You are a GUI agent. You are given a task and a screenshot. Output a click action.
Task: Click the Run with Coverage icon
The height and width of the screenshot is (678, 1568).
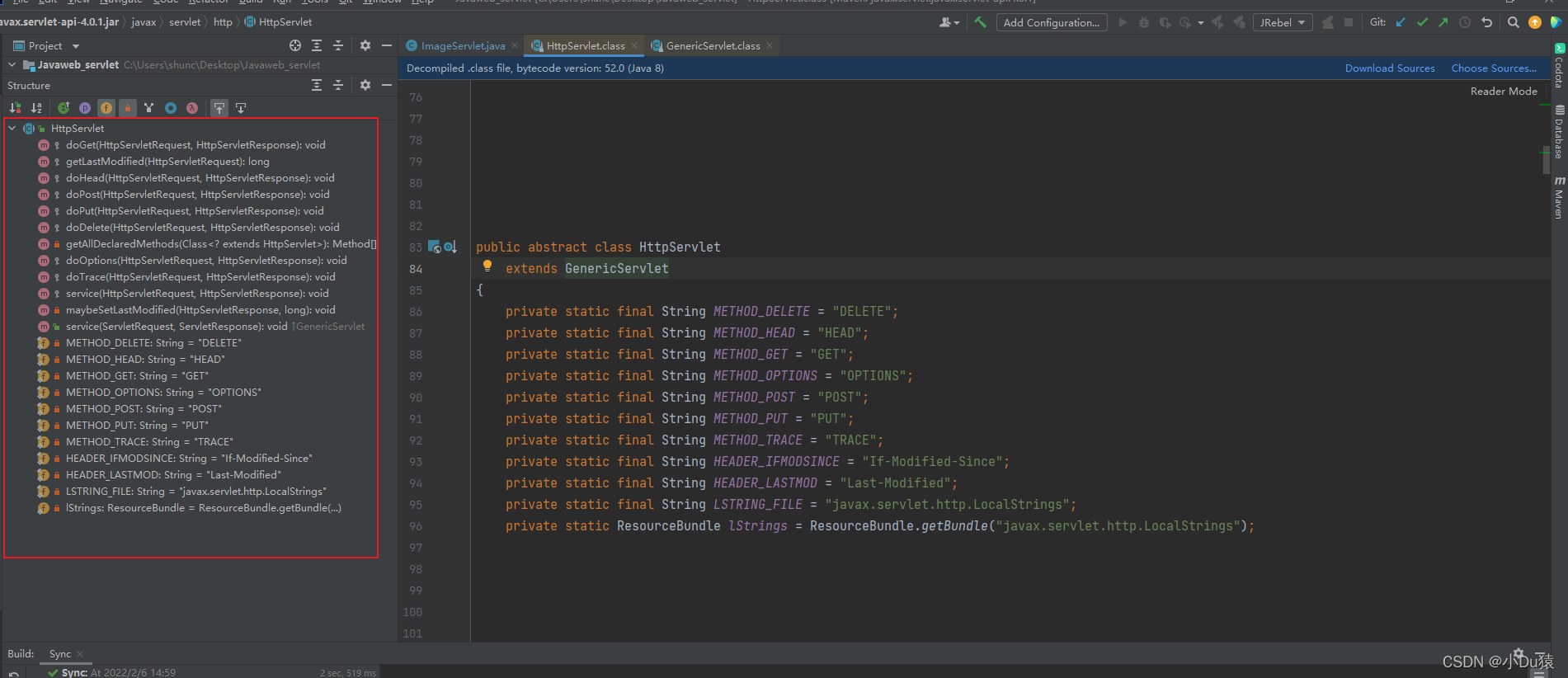[x=1165, y=22]
